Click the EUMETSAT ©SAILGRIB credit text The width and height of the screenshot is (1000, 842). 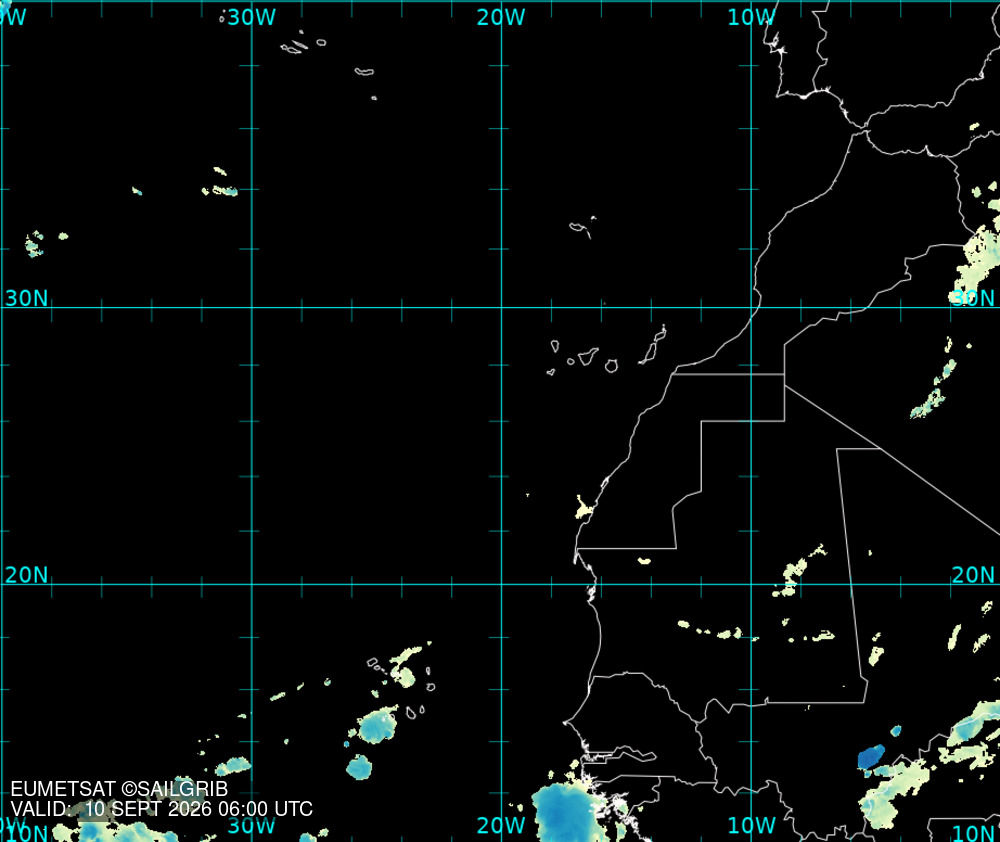tap(119, 789)
